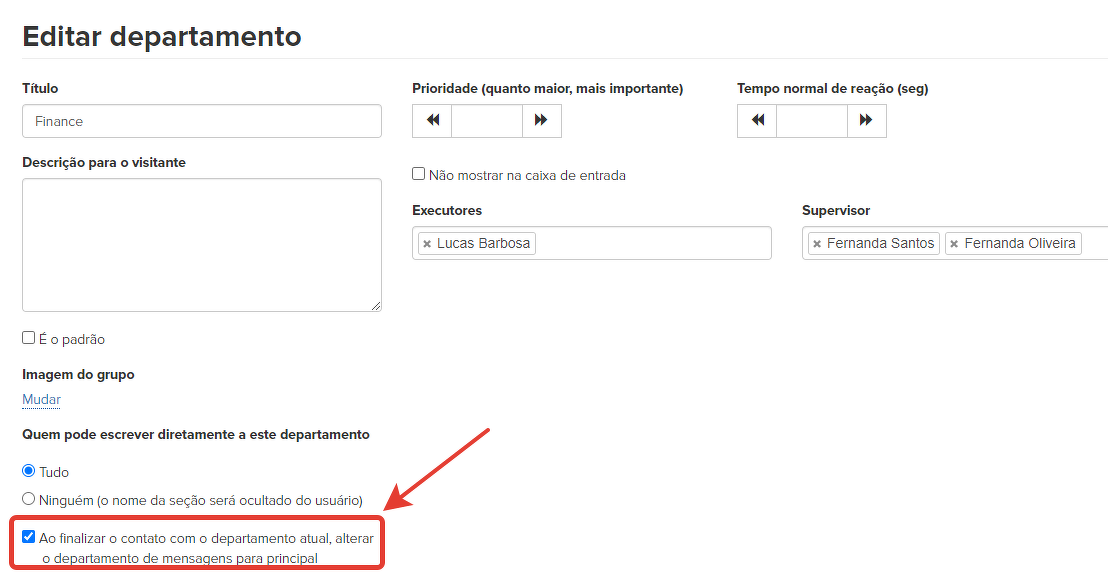
Task: Focus the 'Descrição para o visitante' textarea
Action: pyautogui.click(x=201, y=244)
